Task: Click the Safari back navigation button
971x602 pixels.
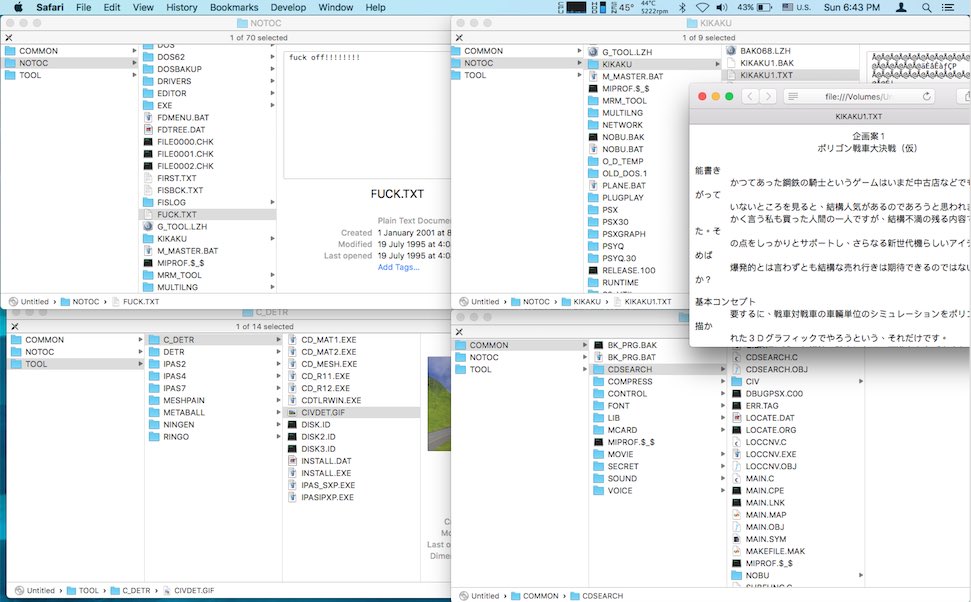Action: 750,97
